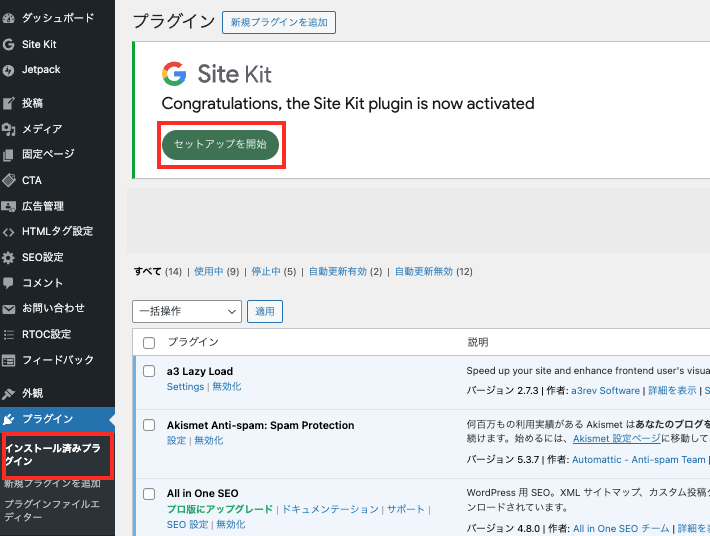The height and width of the screenshot is (536, 710).
Task: Open サポート link for All in One SEO
Action: (x=406, y=509)
